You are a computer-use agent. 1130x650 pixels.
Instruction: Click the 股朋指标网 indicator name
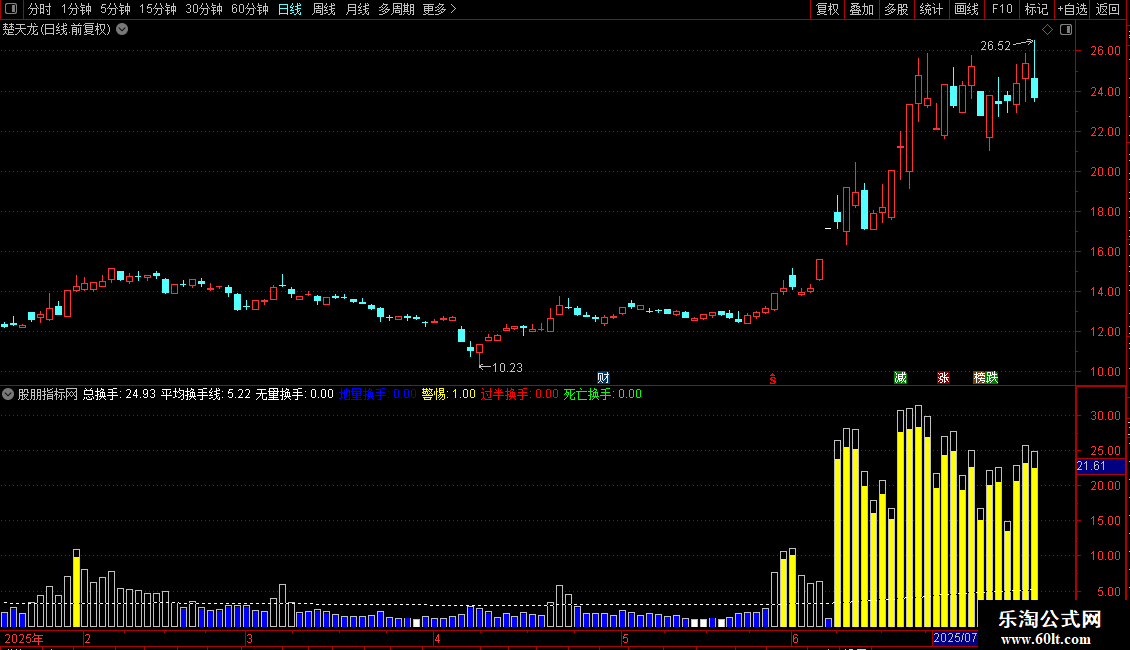point(48,394)
